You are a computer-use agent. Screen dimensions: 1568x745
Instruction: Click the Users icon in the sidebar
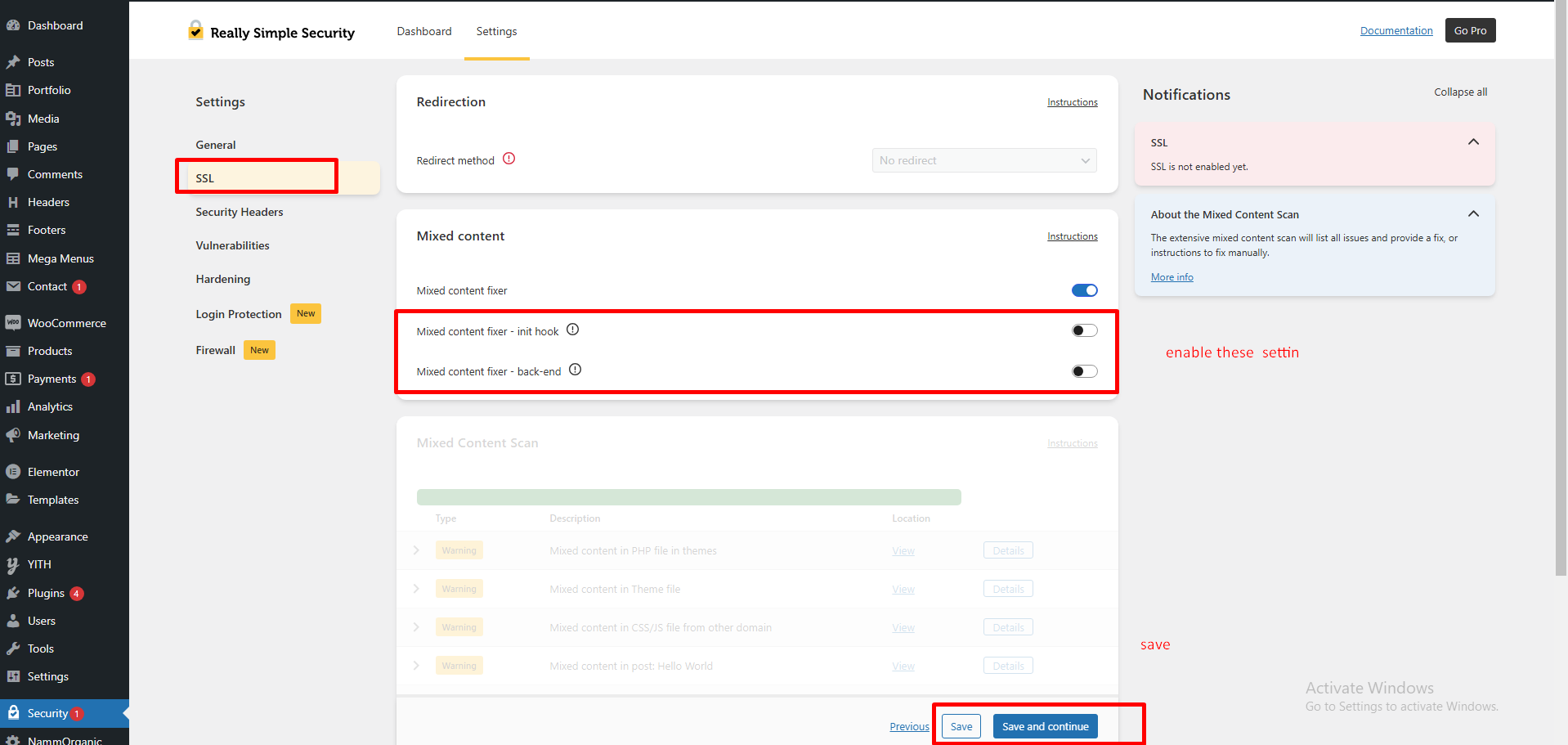pyautogui.click(x=13, y=621)
